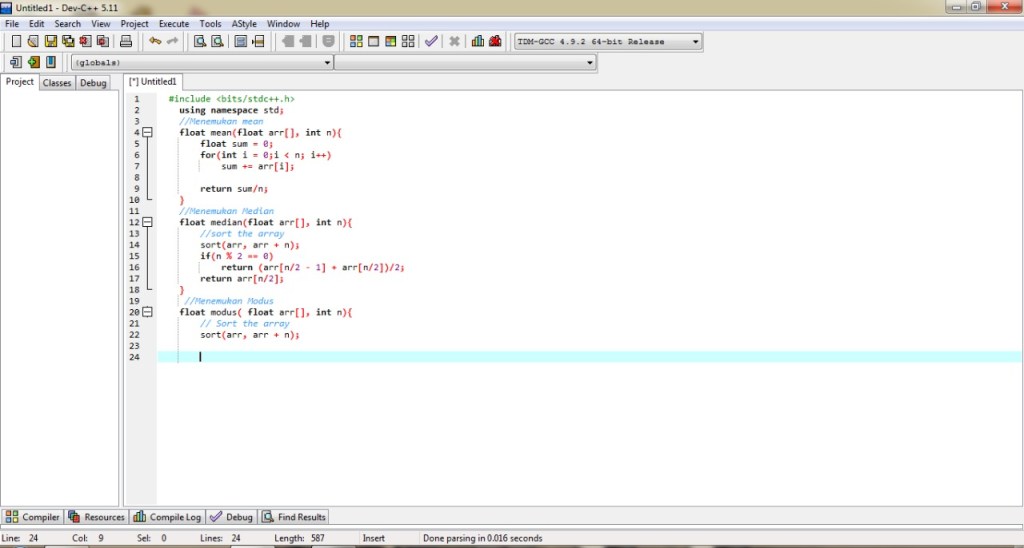
Task: Click the Syntax check checkmark icon
Action: (x=431, y=42)
